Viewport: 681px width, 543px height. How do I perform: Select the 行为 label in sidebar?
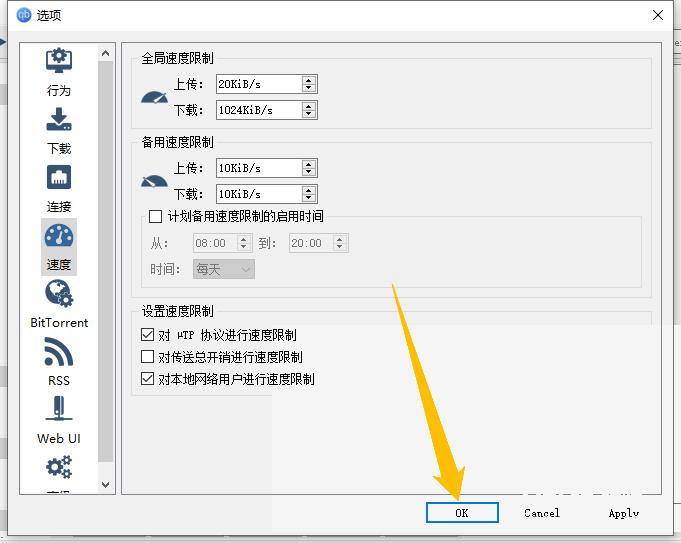coord(59,90)
